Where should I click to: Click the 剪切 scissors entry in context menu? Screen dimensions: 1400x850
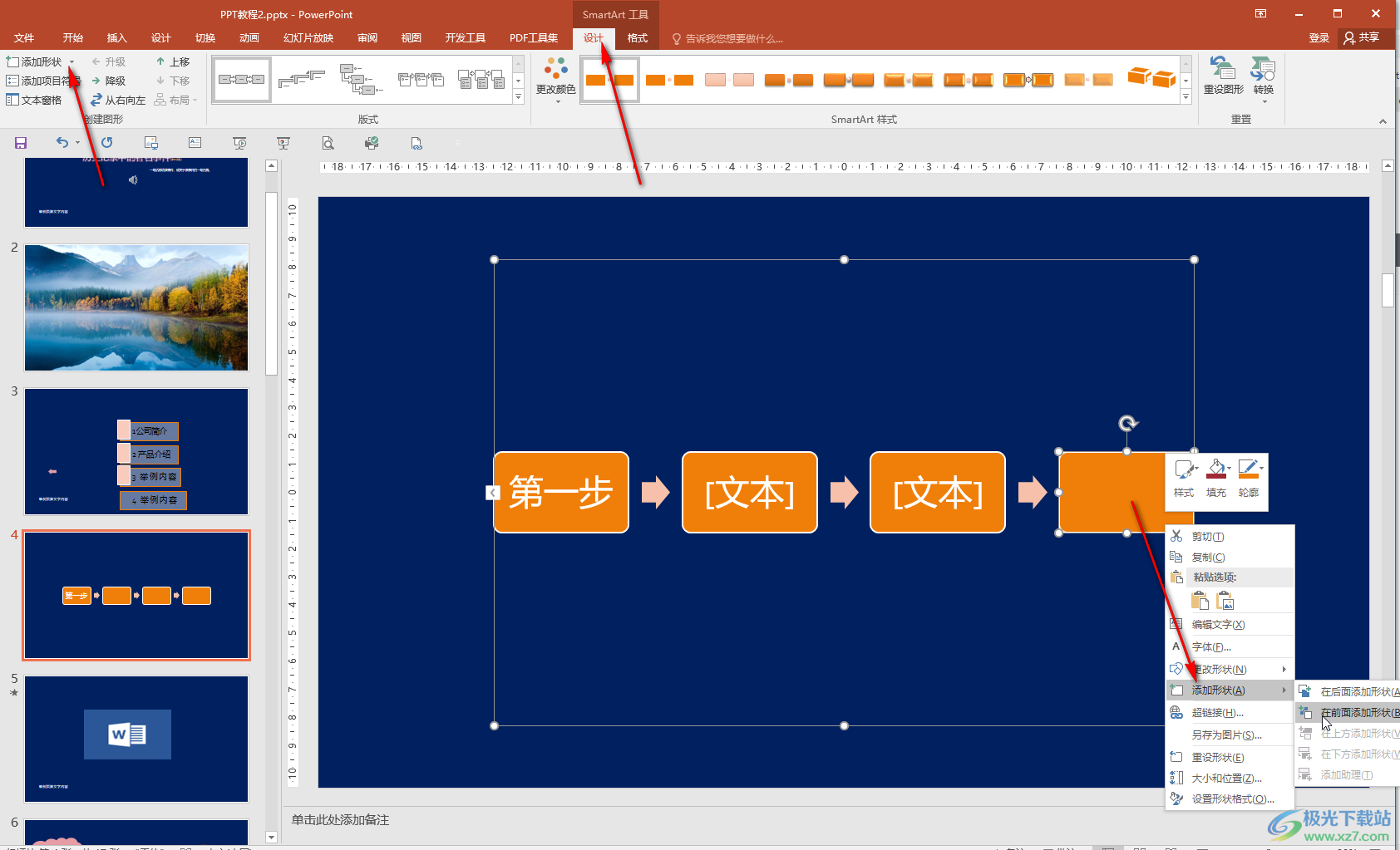tap(1207, 537)
